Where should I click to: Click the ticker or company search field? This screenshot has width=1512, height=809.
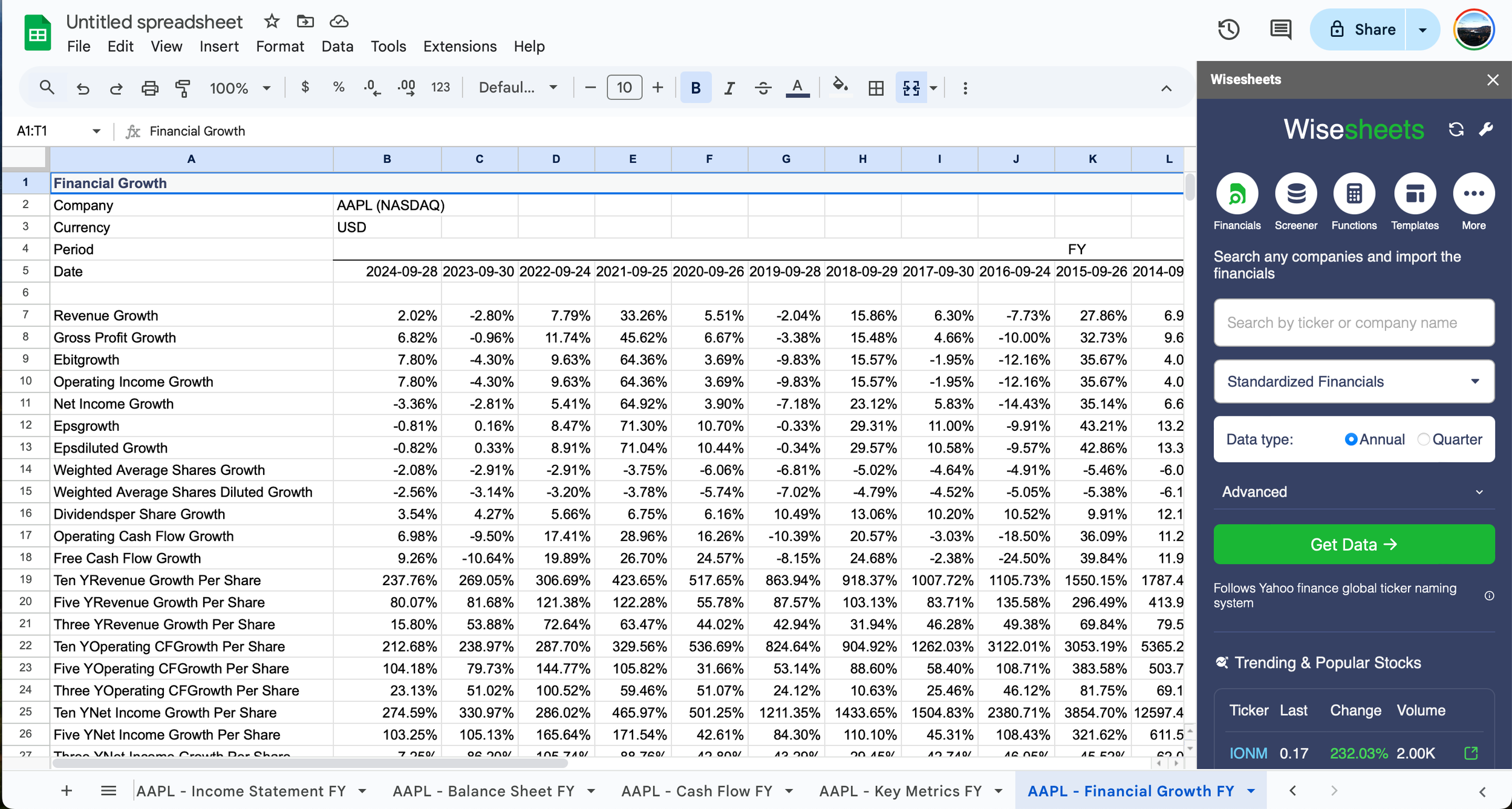1354,323
